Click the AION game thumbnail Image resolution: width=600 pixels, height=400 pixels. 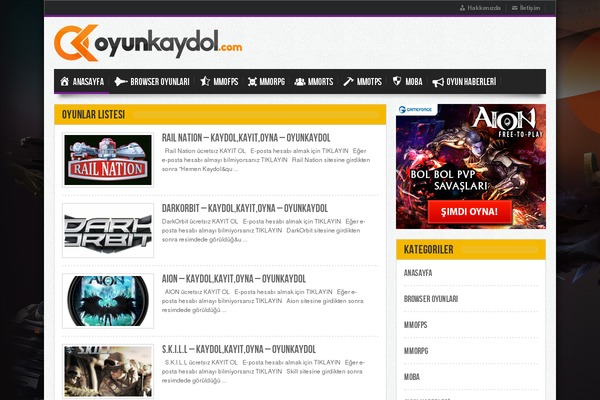click(x=108, y=301)
